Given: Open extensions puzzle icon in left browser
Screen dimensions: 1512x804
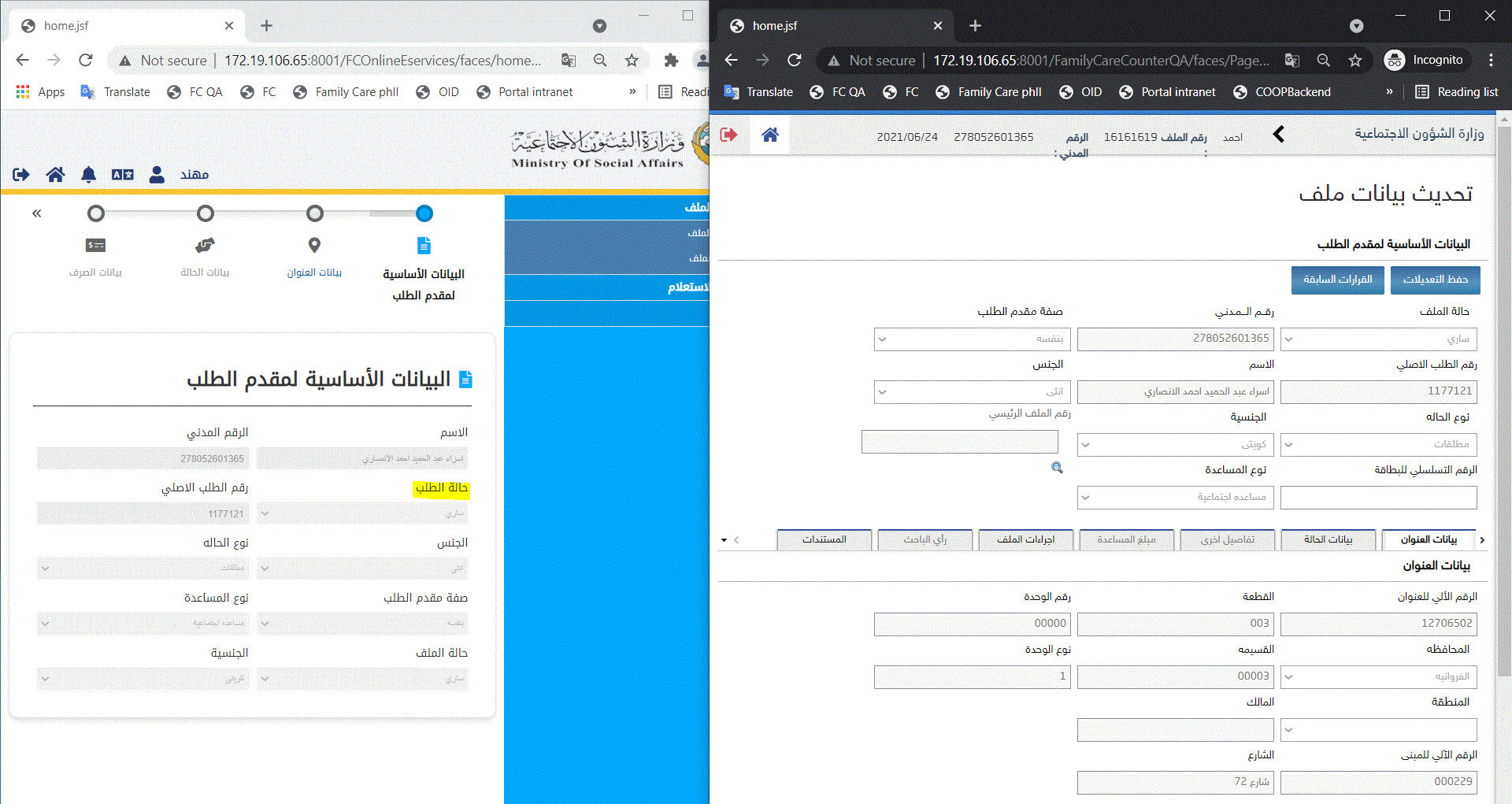Looking at the screenshot, I should click(x=671, y=61).
